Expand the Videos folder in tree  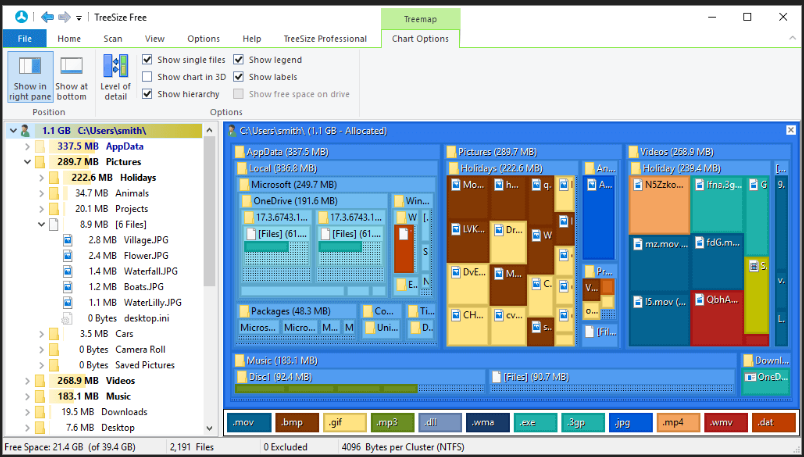27,381
